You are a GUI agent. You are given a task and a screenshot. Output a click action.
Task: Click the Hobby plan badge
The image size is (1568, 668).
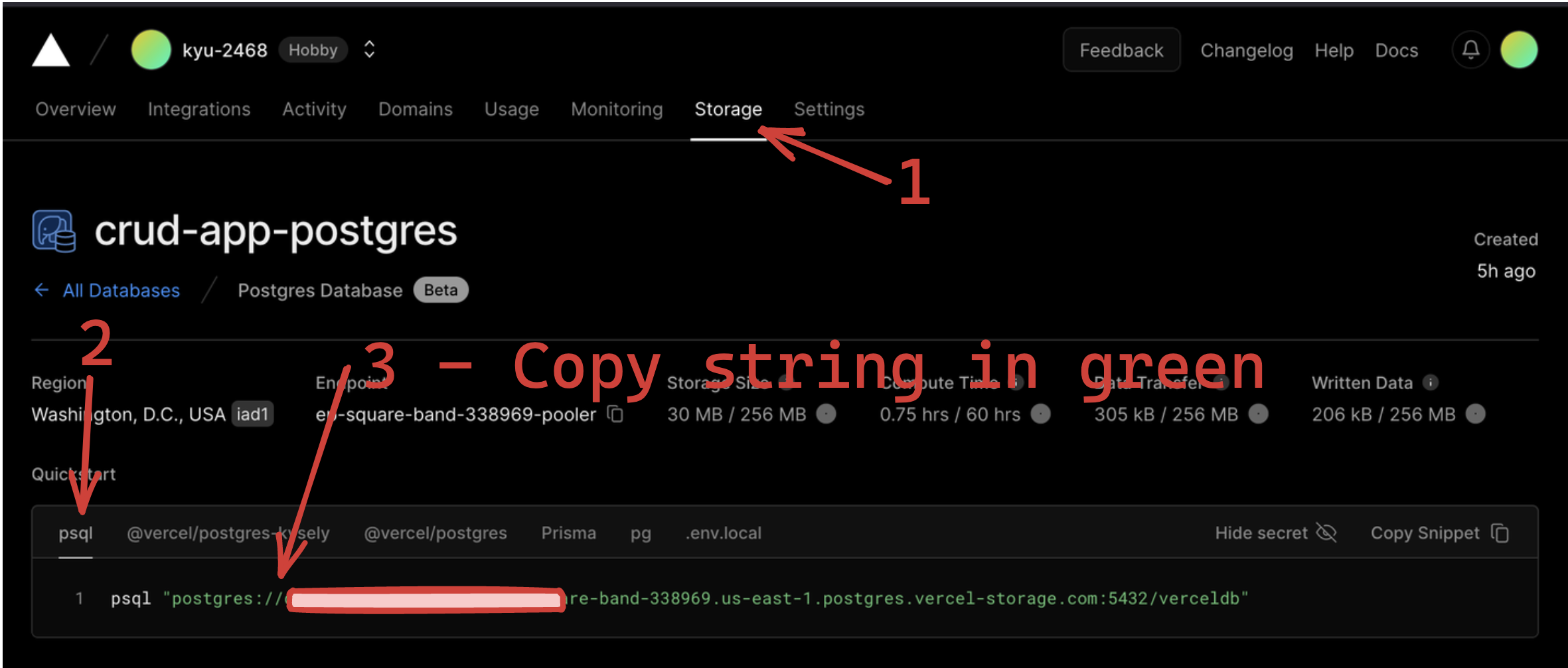pos(313,50)
